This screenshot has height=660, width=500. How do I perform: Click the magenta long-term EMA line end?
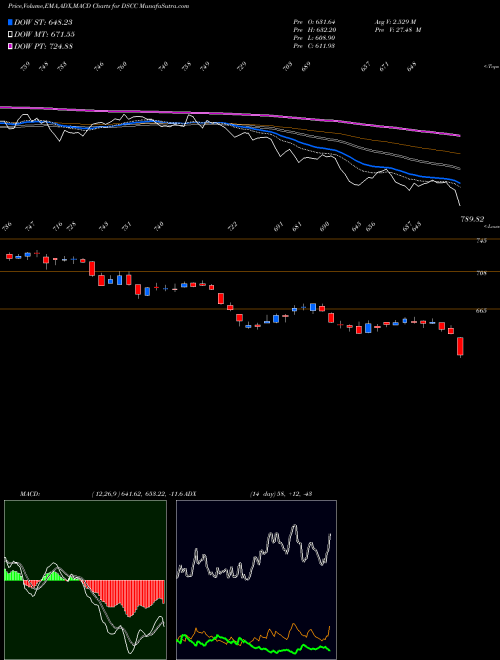459,136
